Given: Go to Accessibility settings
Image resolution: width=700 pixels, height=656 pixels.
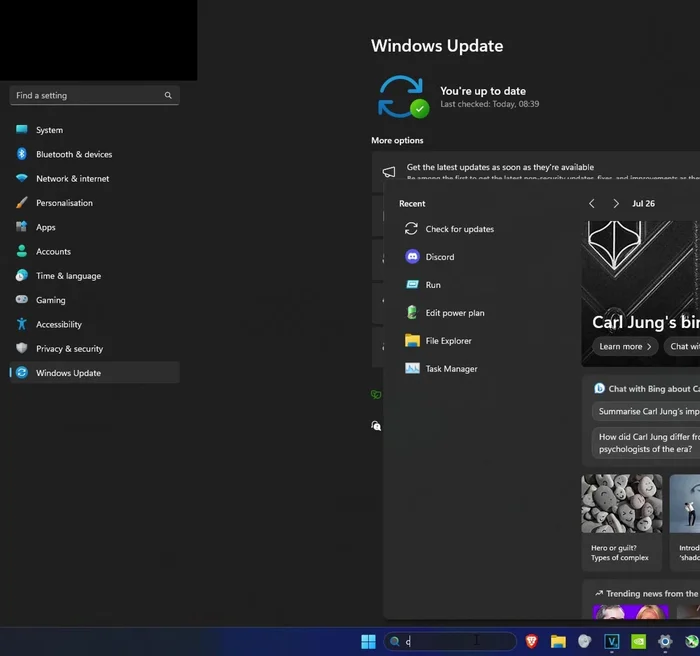Looking at the screenshot, I should 94,324.
